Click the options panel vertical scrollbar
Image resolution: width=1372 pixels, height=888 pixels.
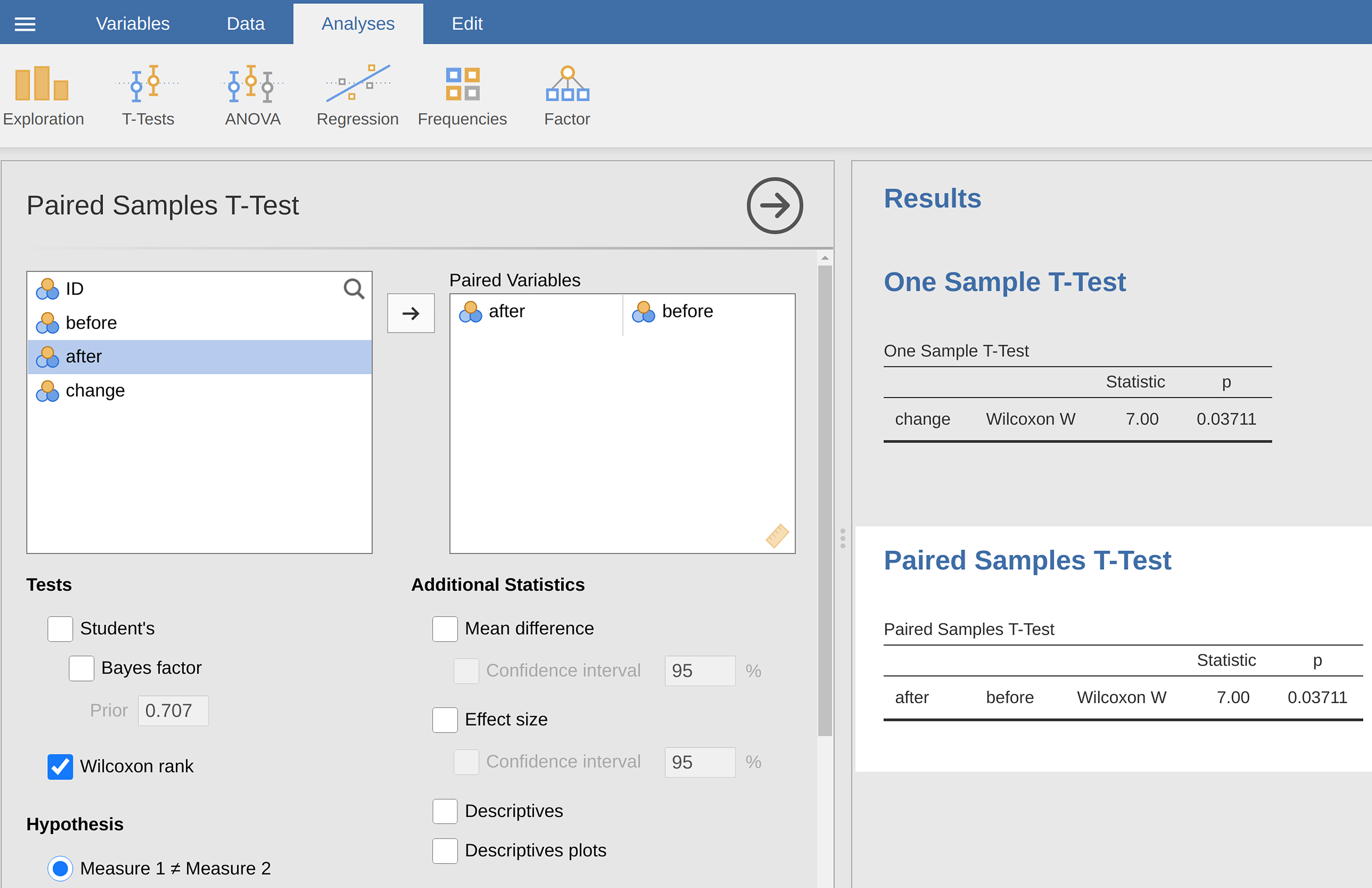coord(825,500)
